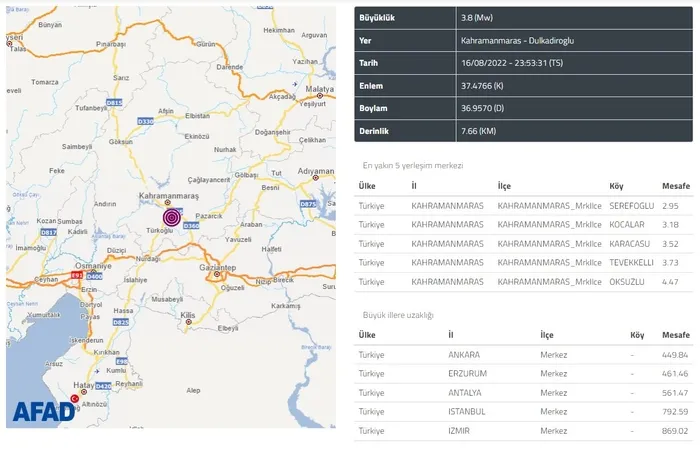Click the D817 road shield near Kozan
Viewport: 700px width, 456px height.
click(48, 232)
